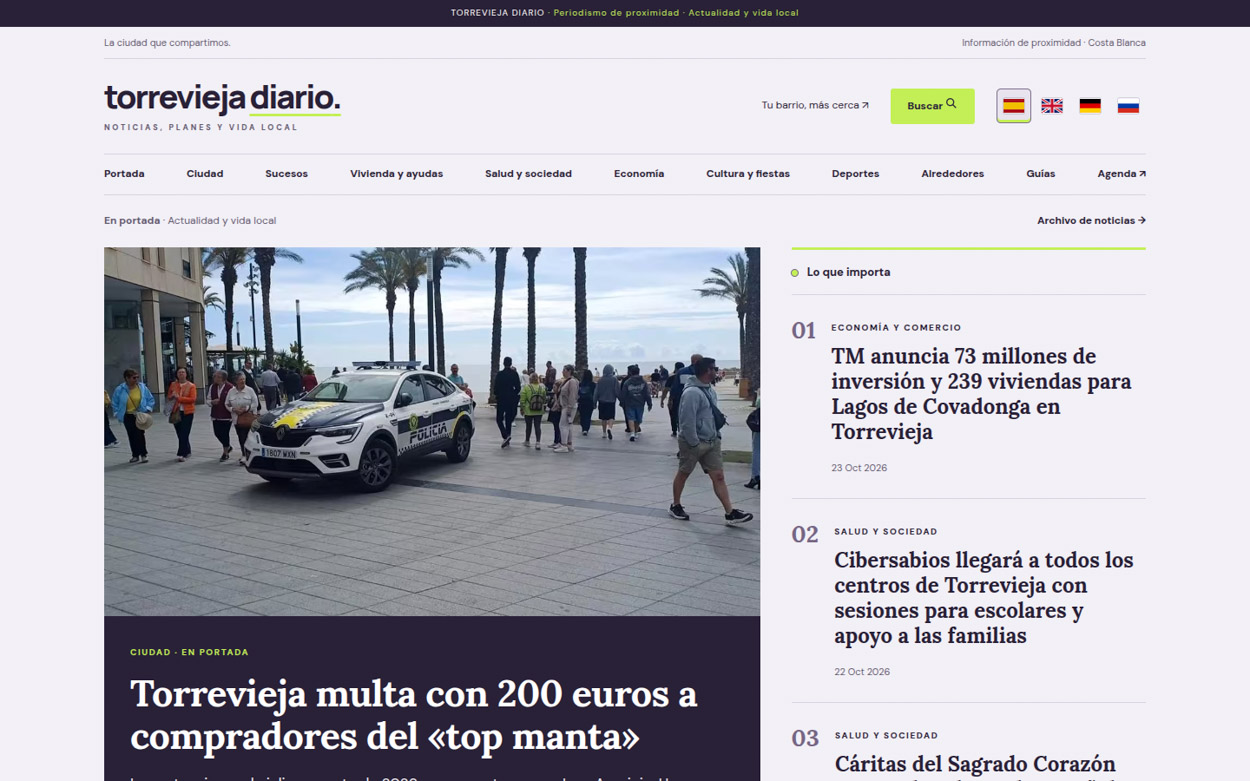1250x781 pixels.
Task: Go to Portada in navigation
Action: click(124, 174)
